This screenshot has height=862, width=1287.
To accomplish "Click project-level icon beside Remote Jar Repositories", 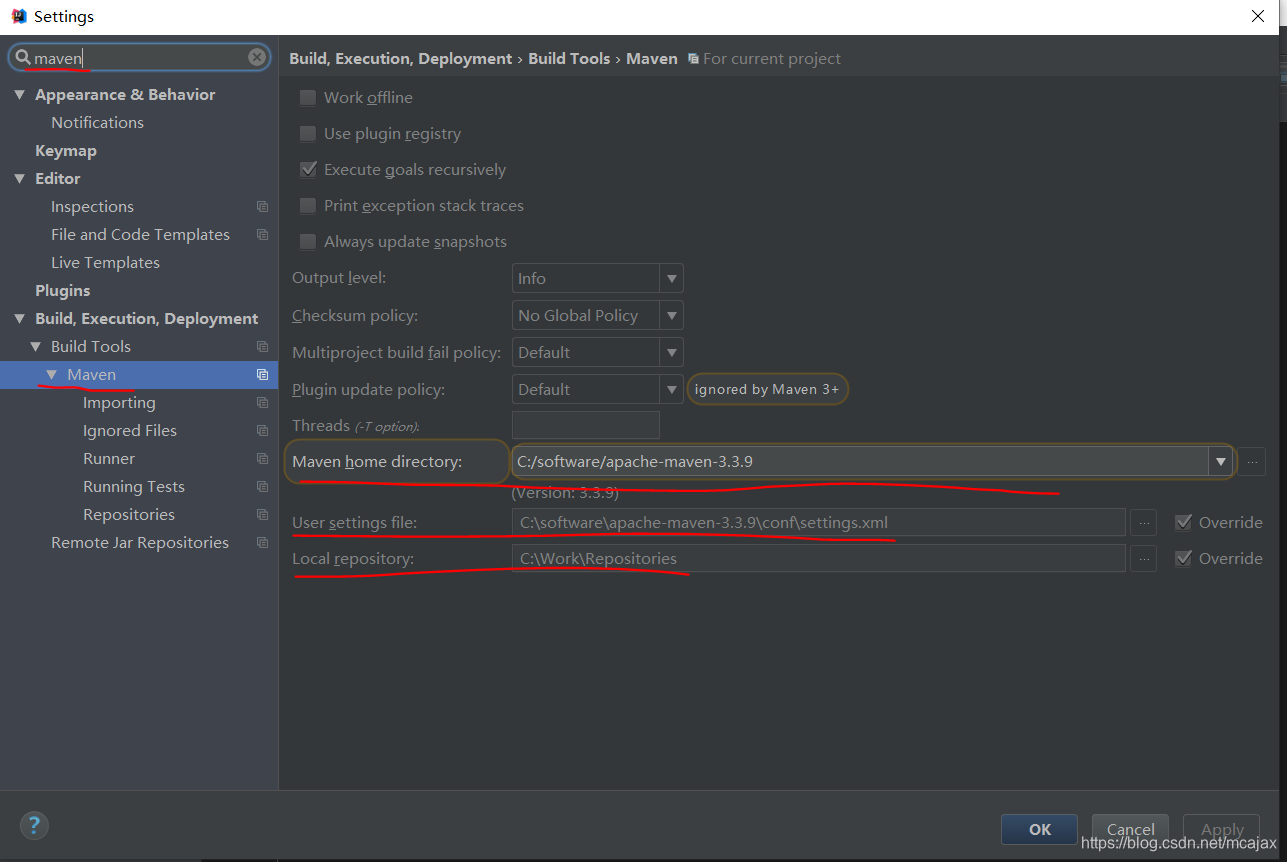I will point(262,543).
